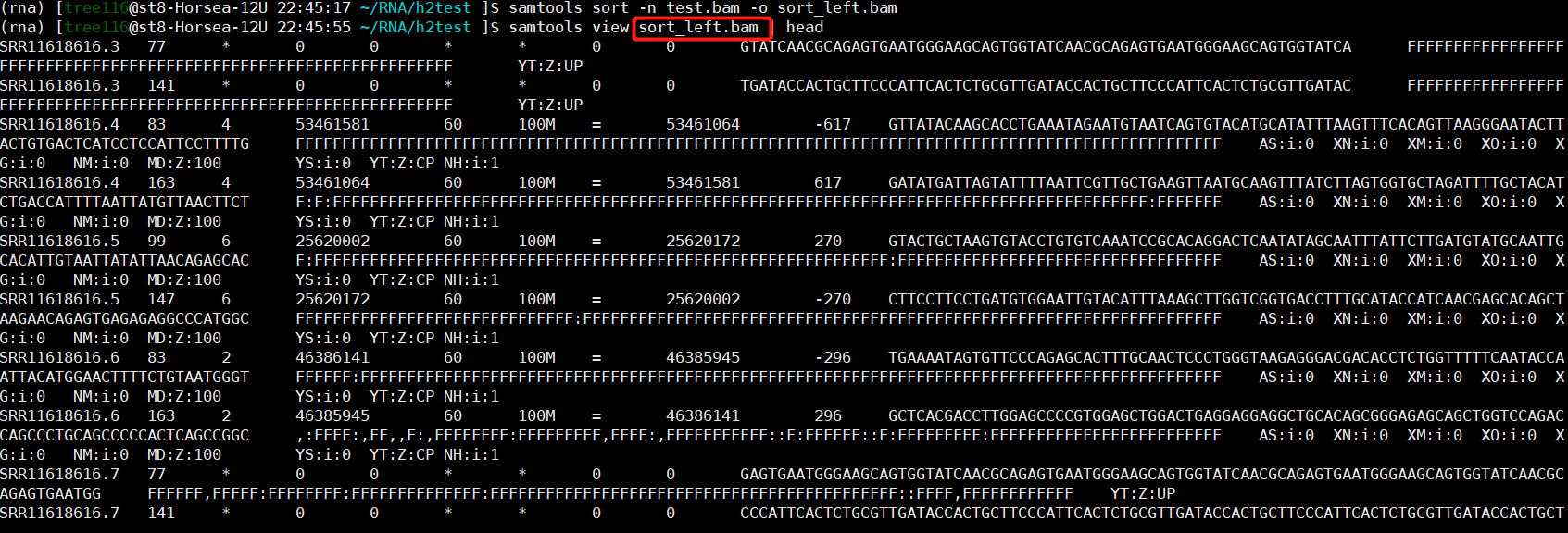Click read name SRR11618616.4 with flag 163
The height and width of the screenshot is (533, 1568).
point(60,182)
